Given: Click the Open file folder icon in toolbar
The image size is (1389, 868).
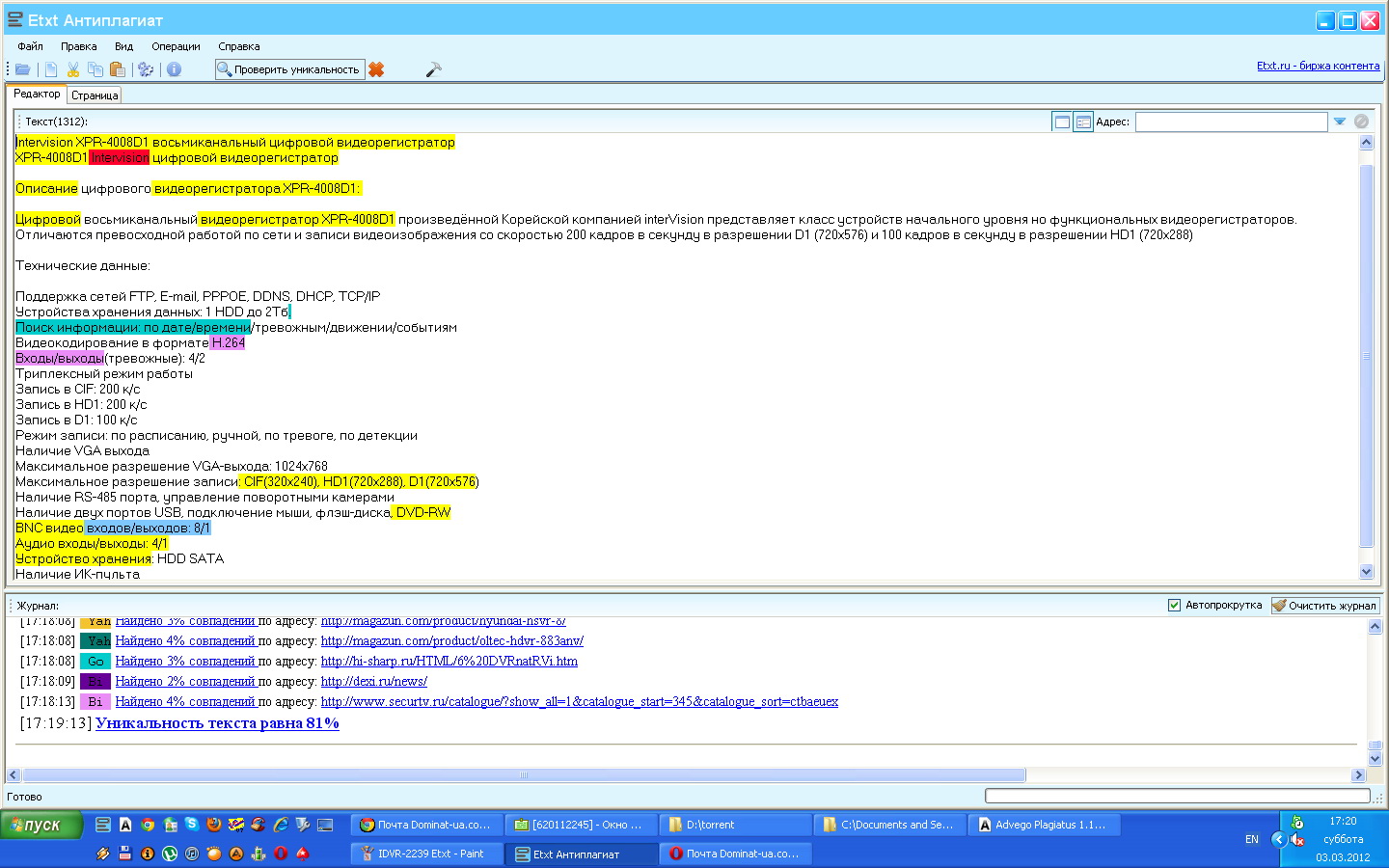Looking at the screenshot, I should coord(22,69).
